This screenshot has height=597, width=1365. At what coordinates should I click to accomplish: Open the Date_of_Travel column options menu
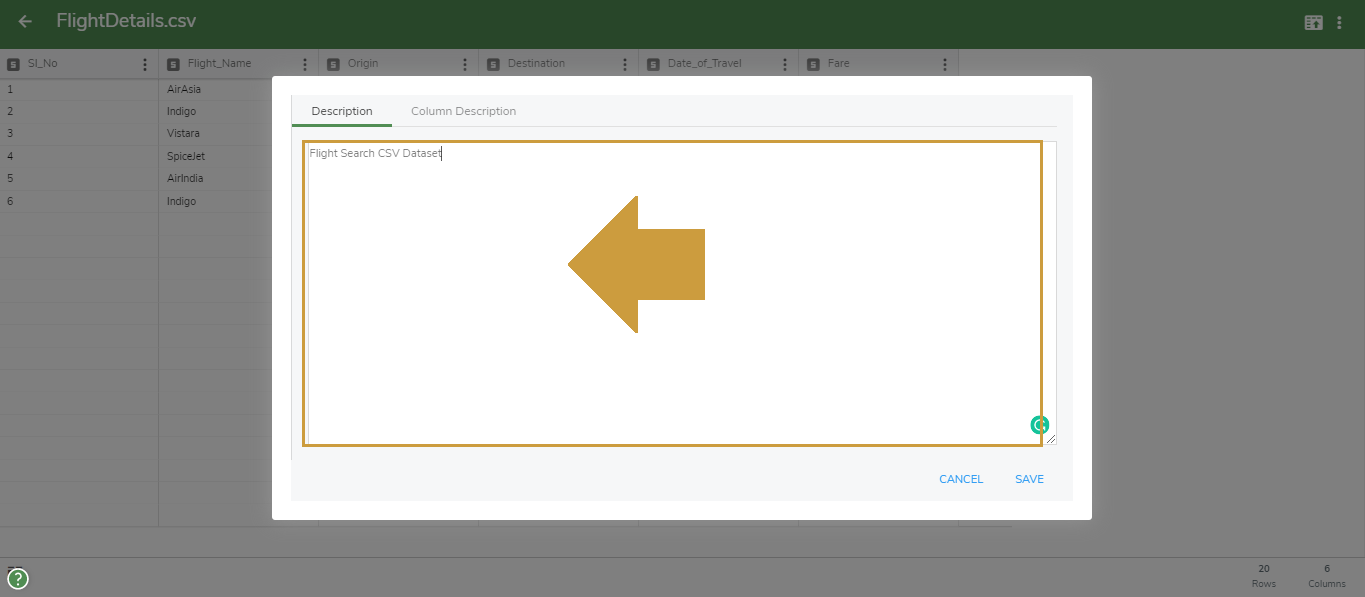click(785, 63)
